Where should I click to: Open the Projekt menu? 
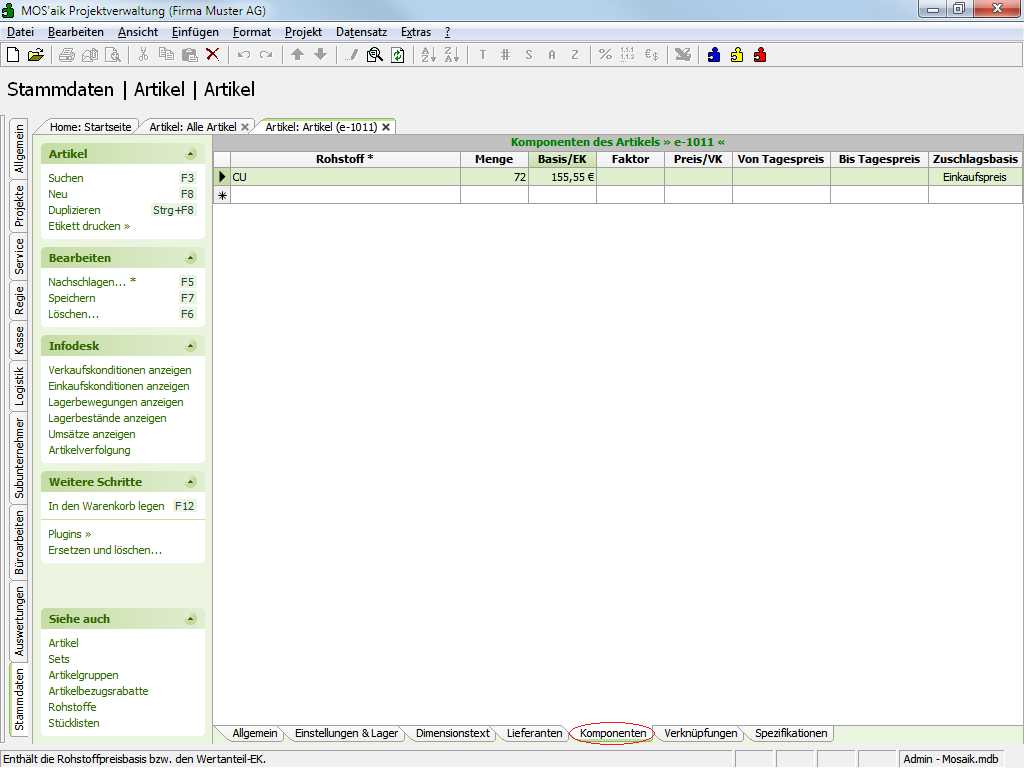(x=304, y=32)
